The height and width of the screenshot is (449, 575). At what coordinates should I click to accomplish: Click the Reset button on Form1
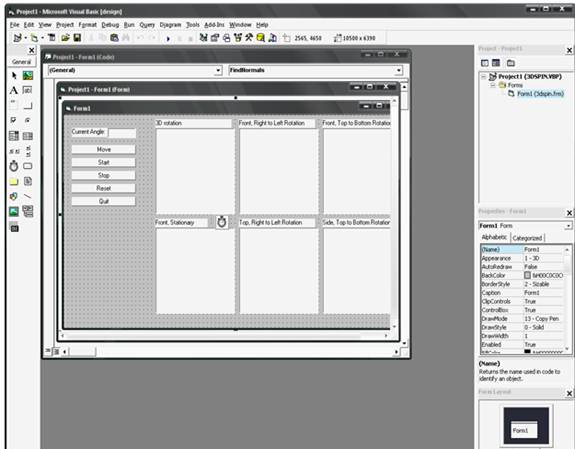click(103, 188)
